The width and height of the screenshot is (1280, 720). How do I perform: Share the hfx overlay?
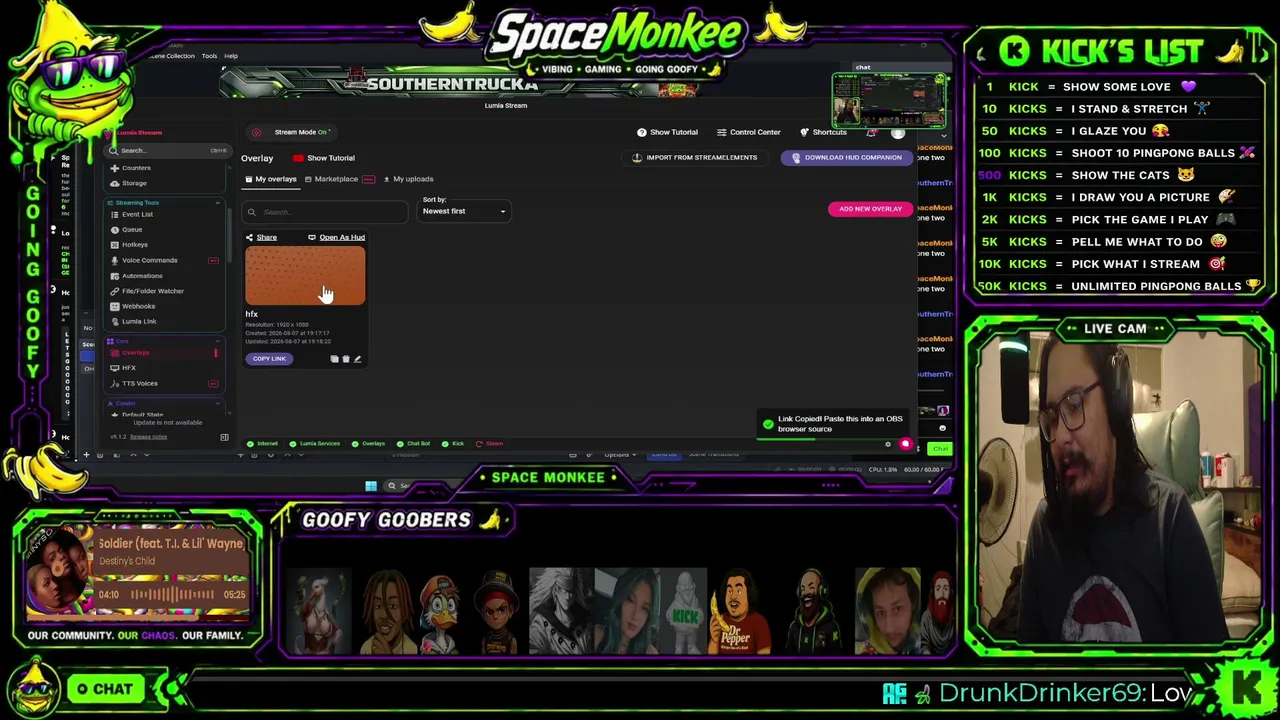point(261,237)
